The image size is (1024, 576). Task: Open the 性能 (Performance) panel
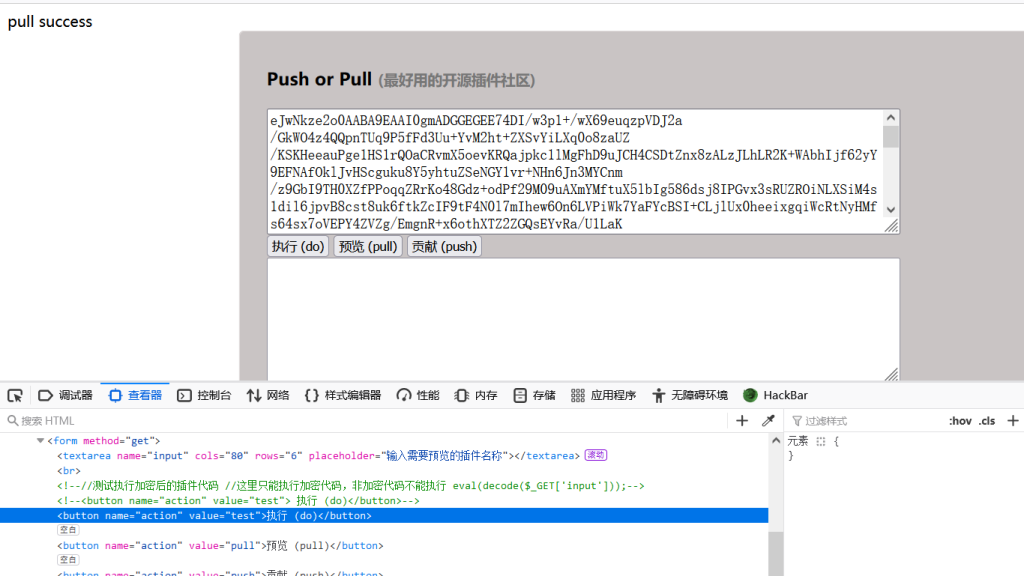[x=418, y=395]
